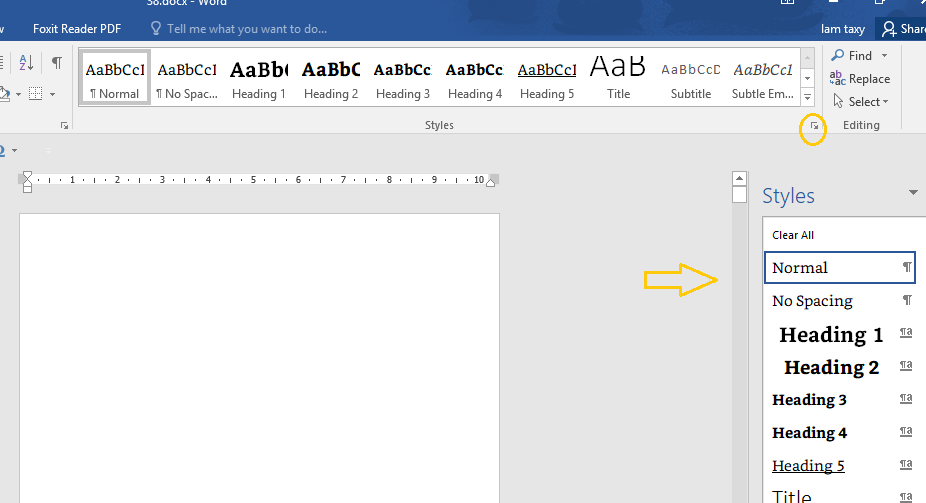Click the Share person icon
This screenshot has height=503, width=926.
pyautogui.click(x=888, y=29)
